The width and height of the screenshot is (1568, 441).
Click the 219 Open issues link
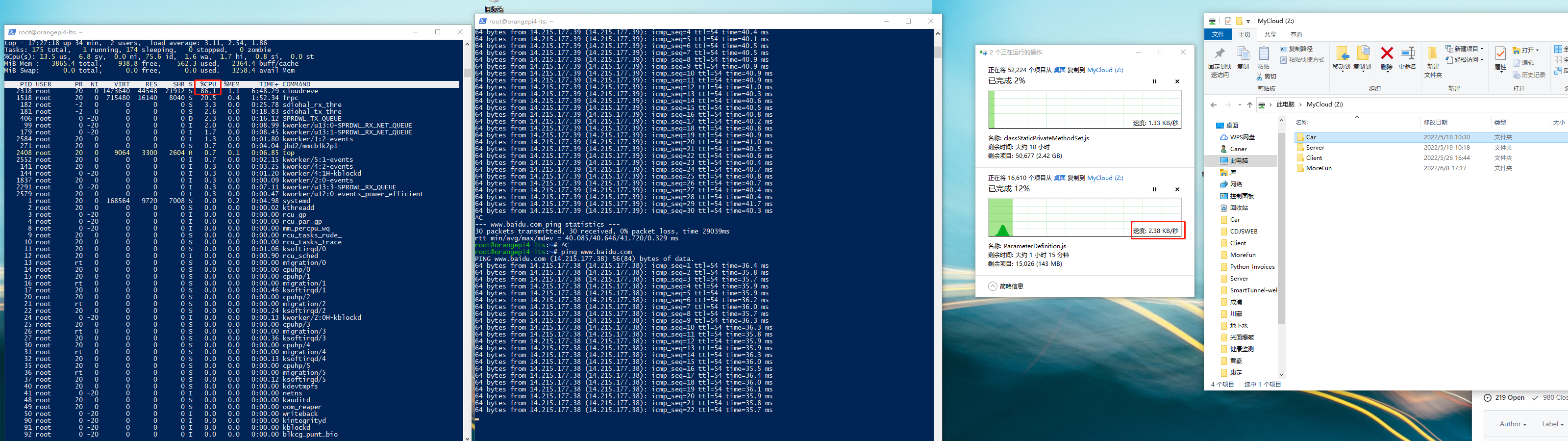click(1505, 398)
